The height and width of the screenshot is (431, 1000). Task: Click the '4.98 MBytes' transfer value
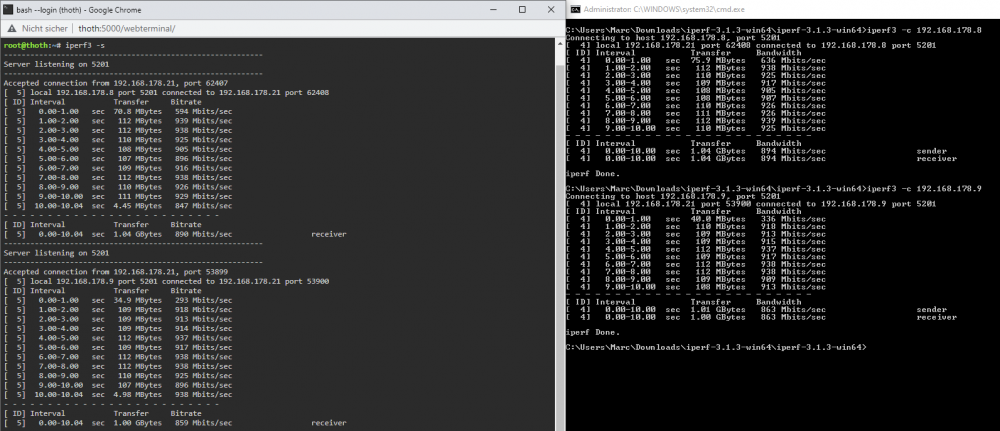pyautogui.click(x=138, y=395)
